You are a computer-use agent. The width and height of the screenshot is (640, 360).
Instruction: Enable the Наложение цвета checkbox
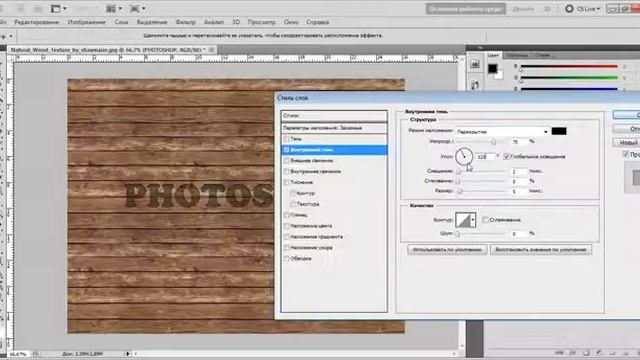click(287, 226)
